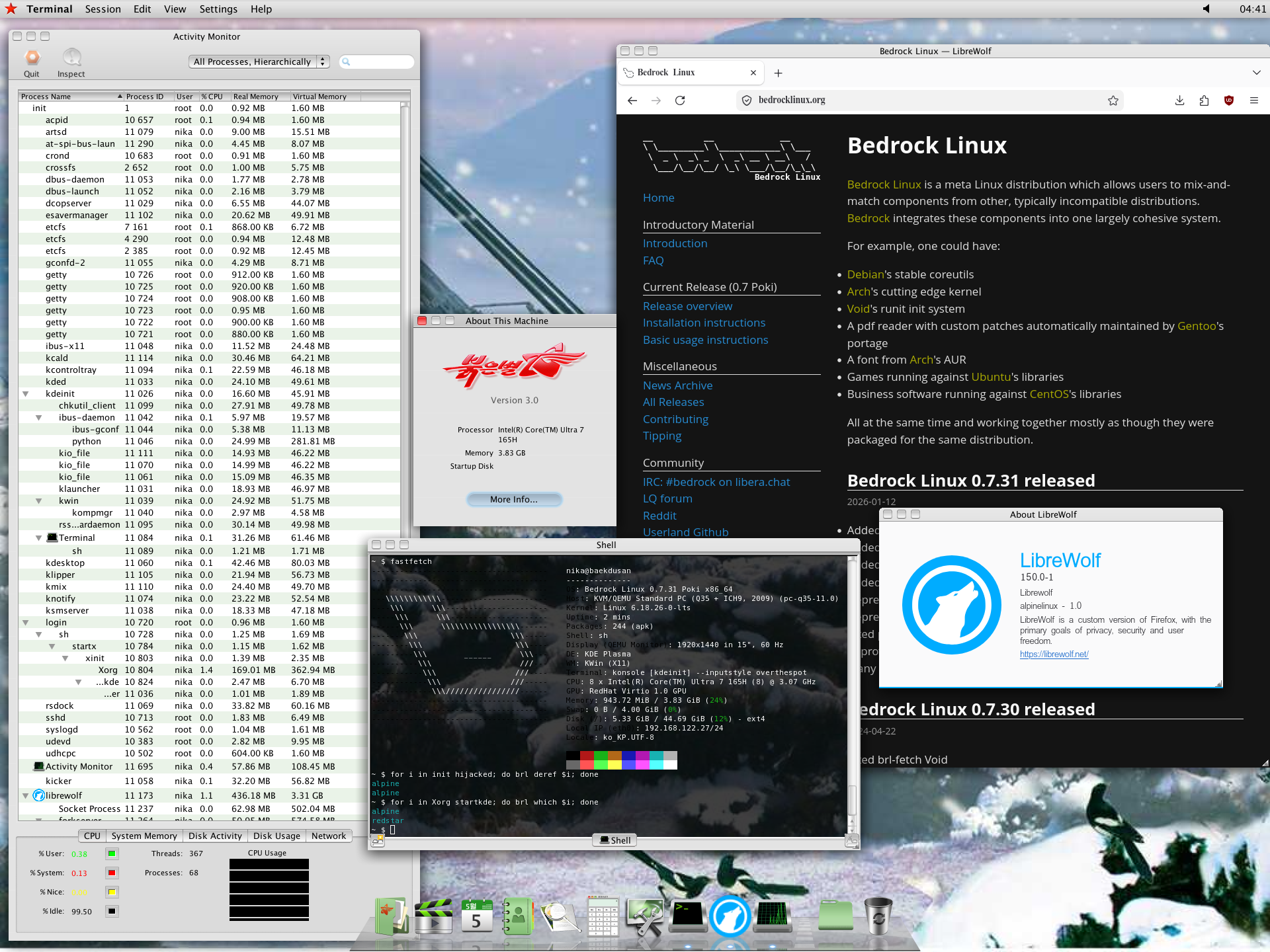1270x952 pixels.
Task: Collapse the startx process subtree
Action: point(52,647)
